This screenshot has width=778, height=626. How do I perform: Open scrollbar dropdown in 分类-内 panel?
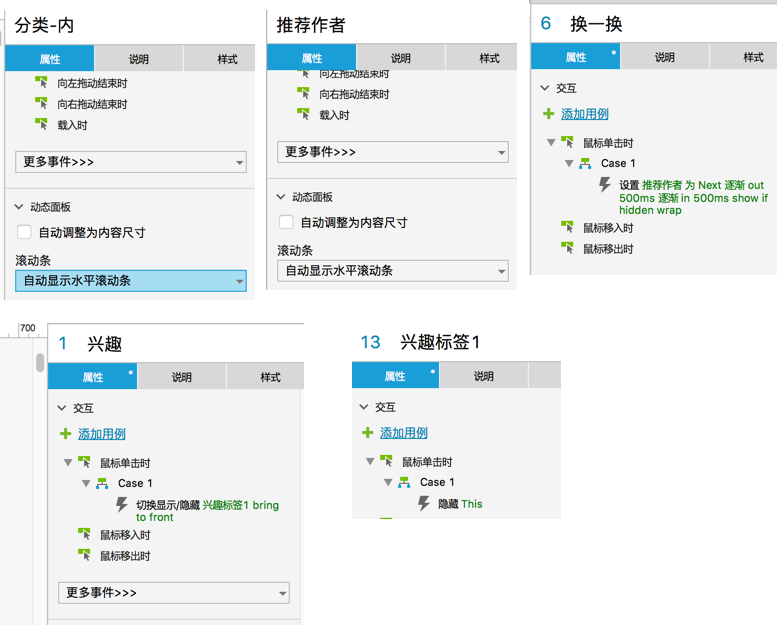[131, 281]
